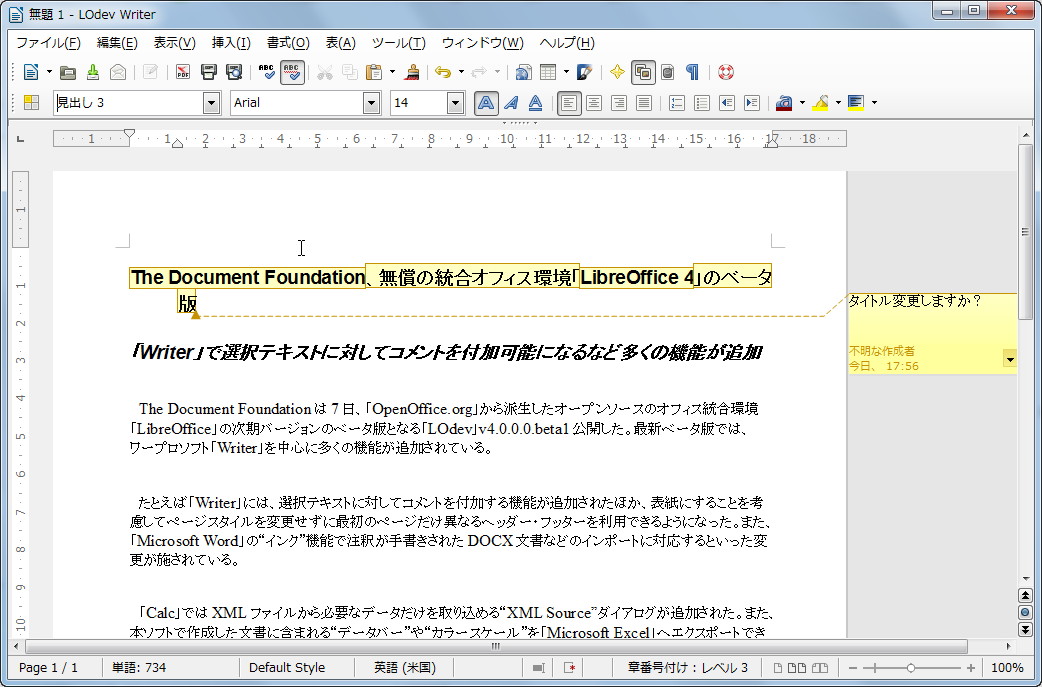Image resolution: width=1042 pixels, height=687 pixels.
Task: Toggle nonprinting characters pilcrow
Action: [692, 72]
